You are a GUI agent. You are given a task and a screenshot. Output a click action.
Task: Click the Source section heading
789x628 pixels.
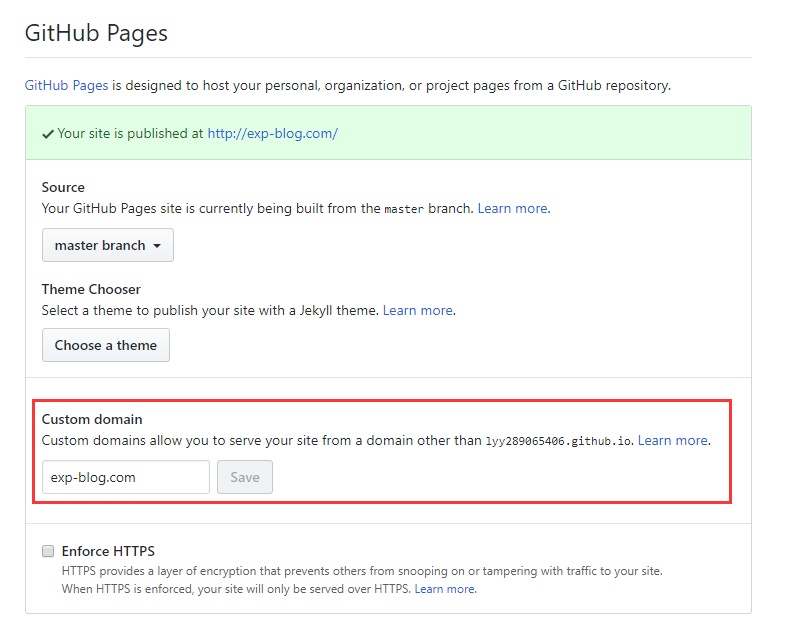(63, 187)
